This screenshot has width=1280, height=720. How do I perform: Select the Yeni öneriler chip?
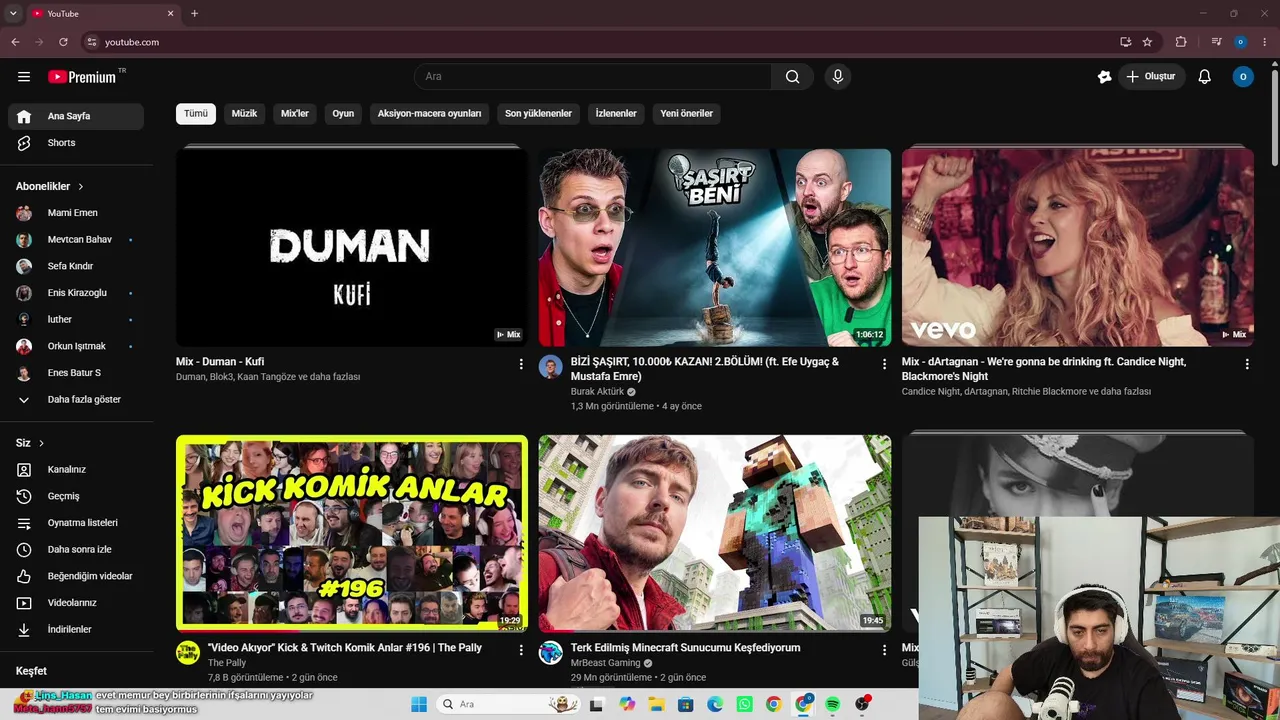point(687,114)
